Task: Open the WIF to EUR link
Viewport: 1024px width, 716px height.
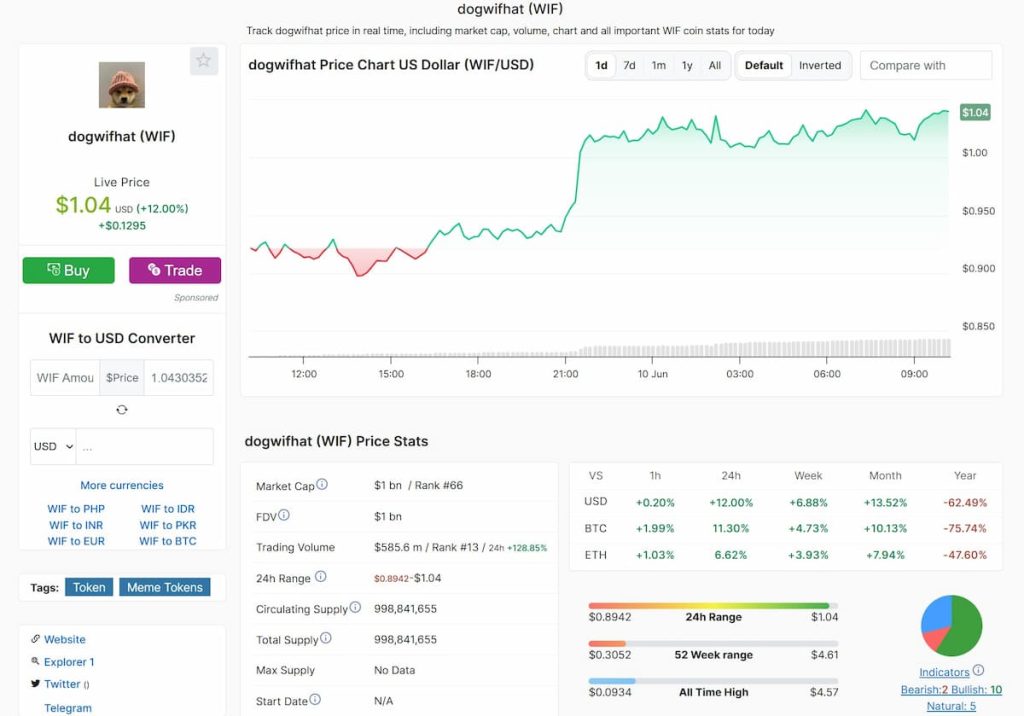Action: pyautogui.click(x=76, y=542)
